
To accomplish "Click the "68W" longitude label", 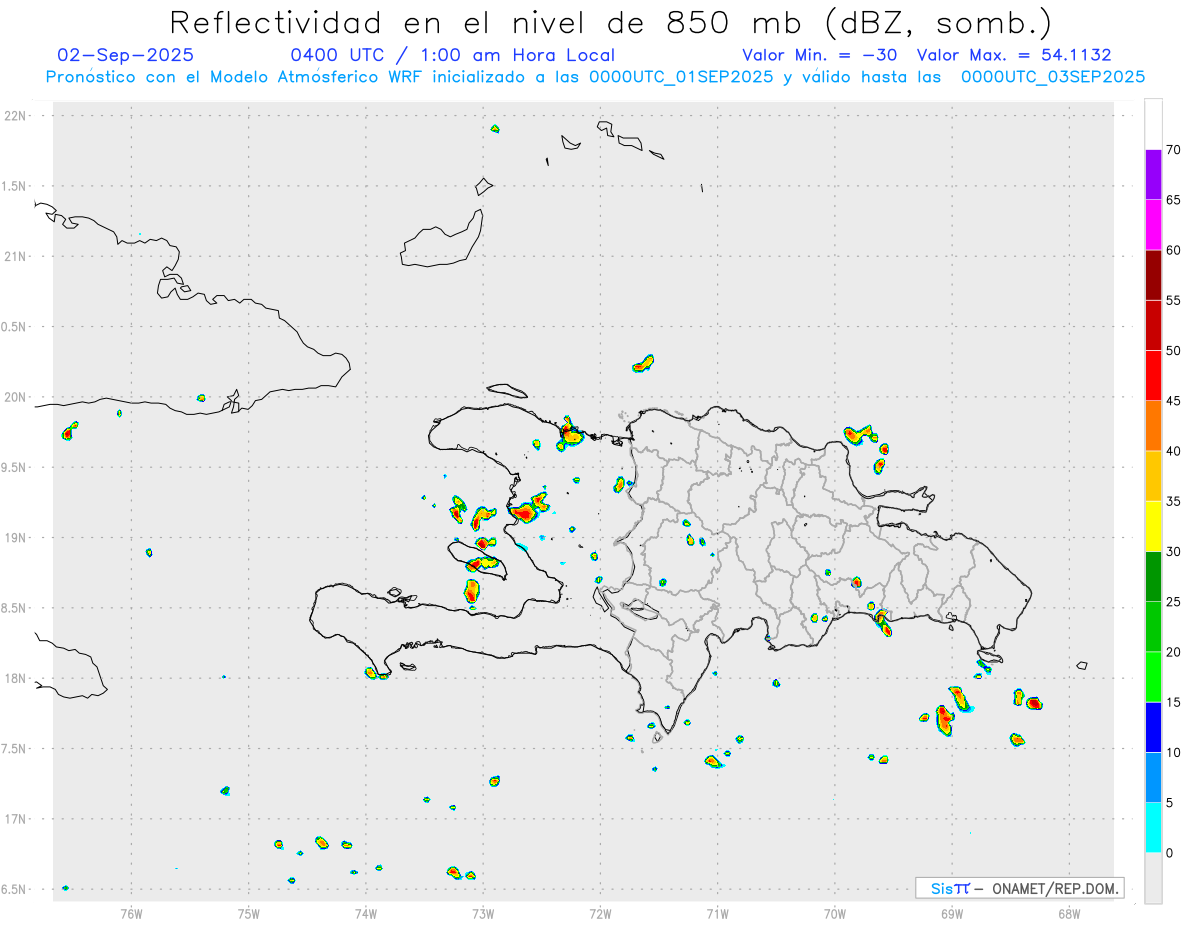I will (1069, 913).
